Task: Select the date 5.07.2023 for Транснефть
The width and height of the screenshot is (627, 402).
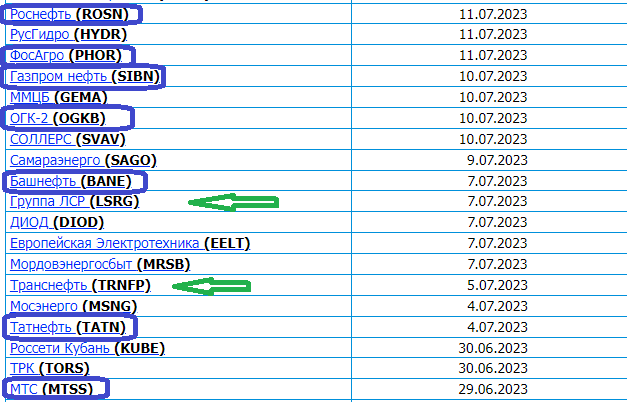Action: tap(497, 286)
